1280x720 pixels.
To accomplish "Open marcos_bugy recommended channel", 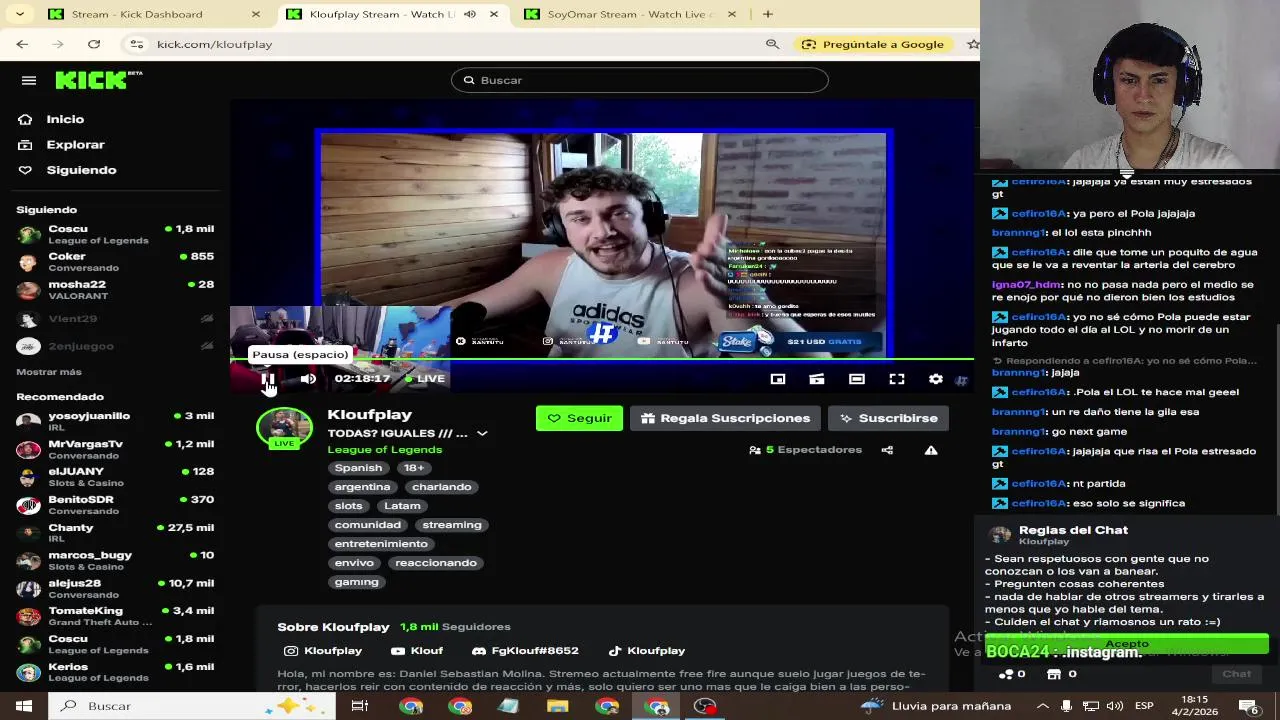I will [x=116, y=561].
